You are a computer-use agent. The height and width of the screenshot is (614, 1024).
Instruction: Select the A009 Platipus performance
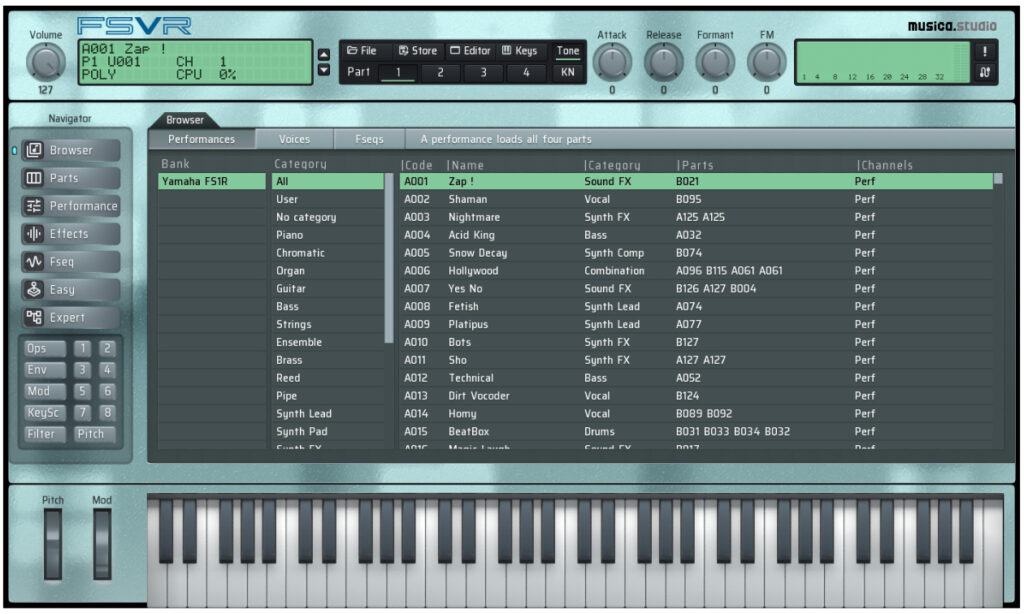pyautogui.click(x=696, y=324)
